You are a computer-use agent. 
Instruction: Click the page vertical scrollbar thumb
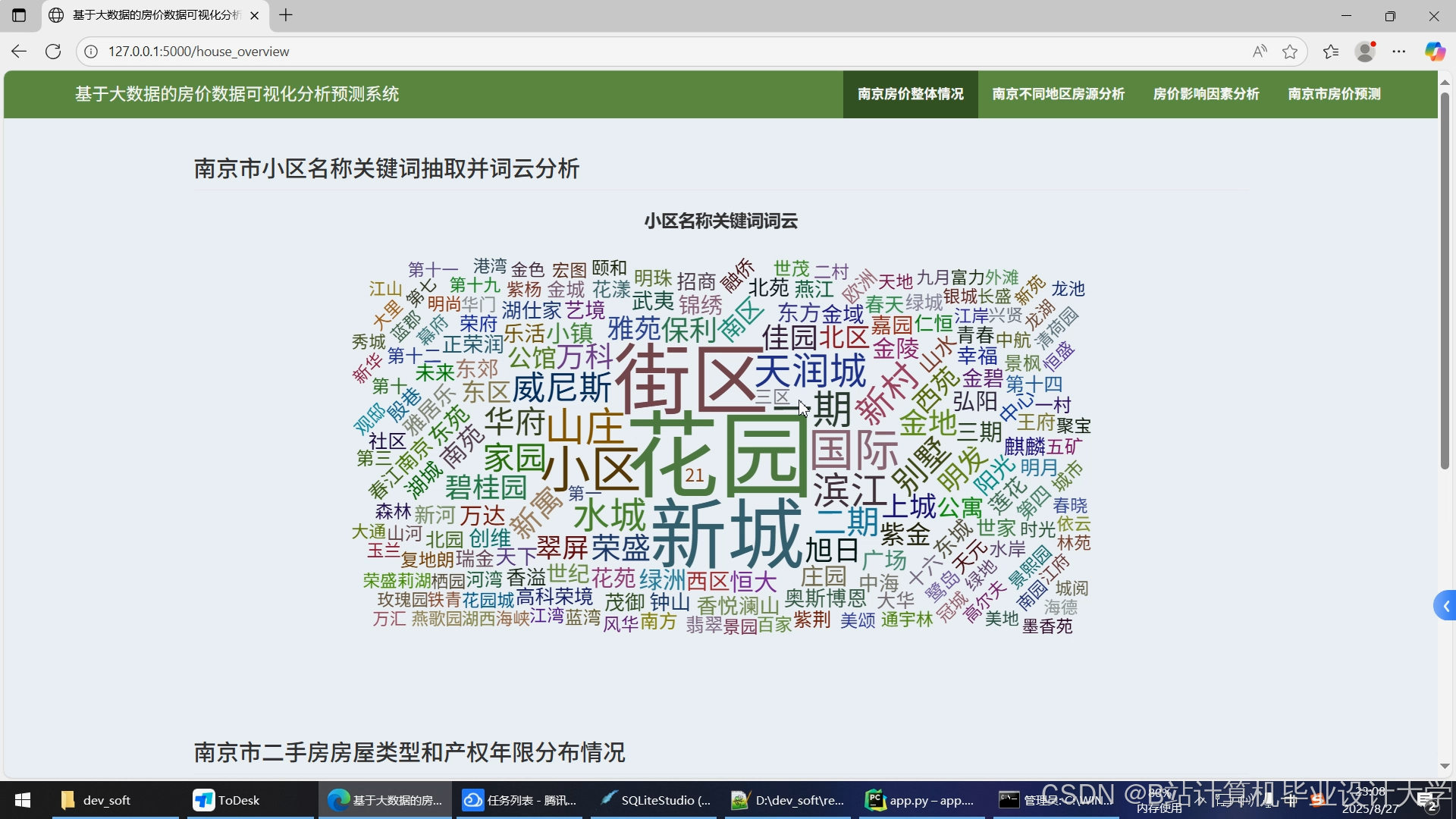click(x=1445, y=281)
